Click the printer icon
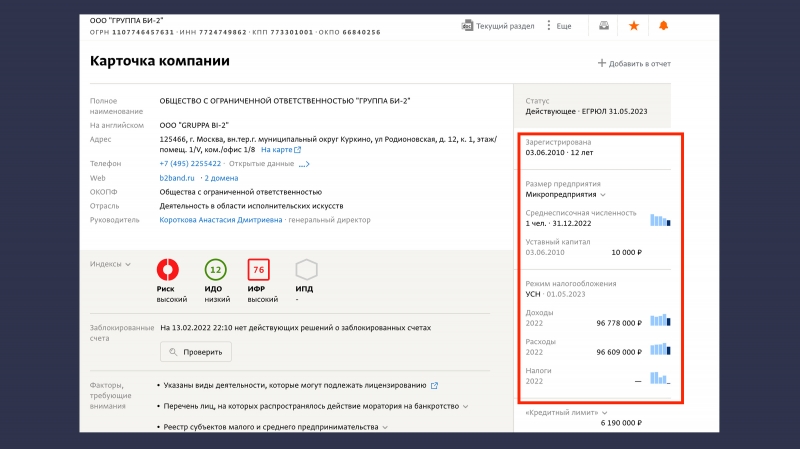 604,26
